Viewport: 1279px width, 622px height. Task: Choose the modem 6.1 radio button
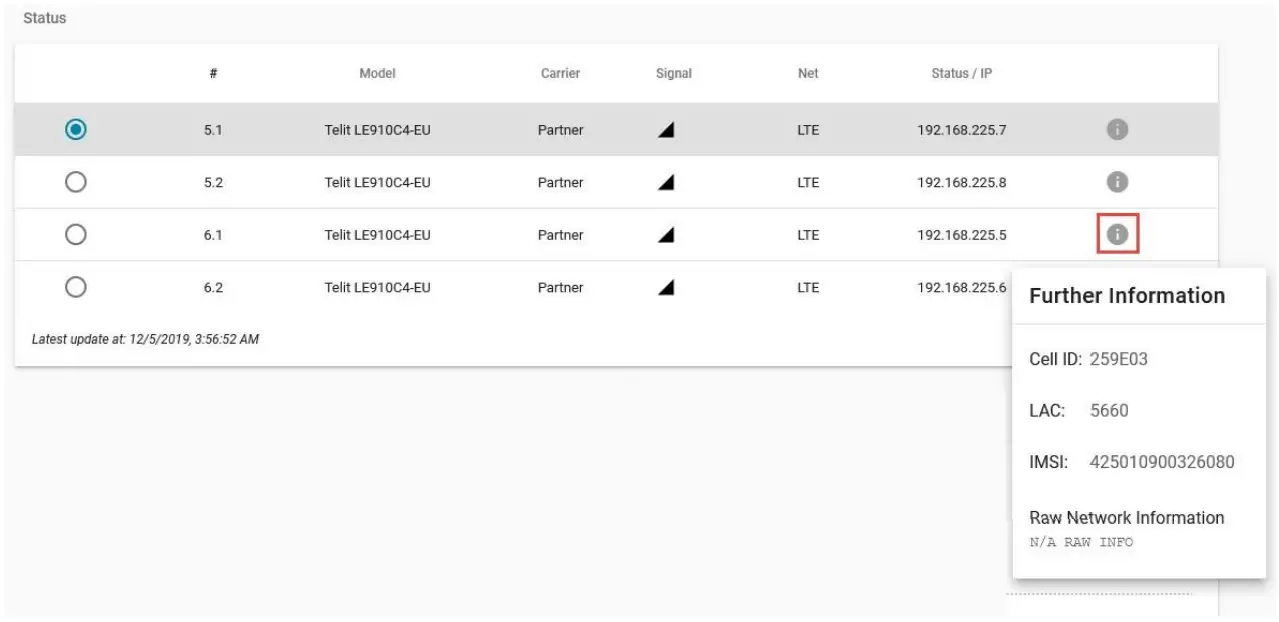pos(75,235)
